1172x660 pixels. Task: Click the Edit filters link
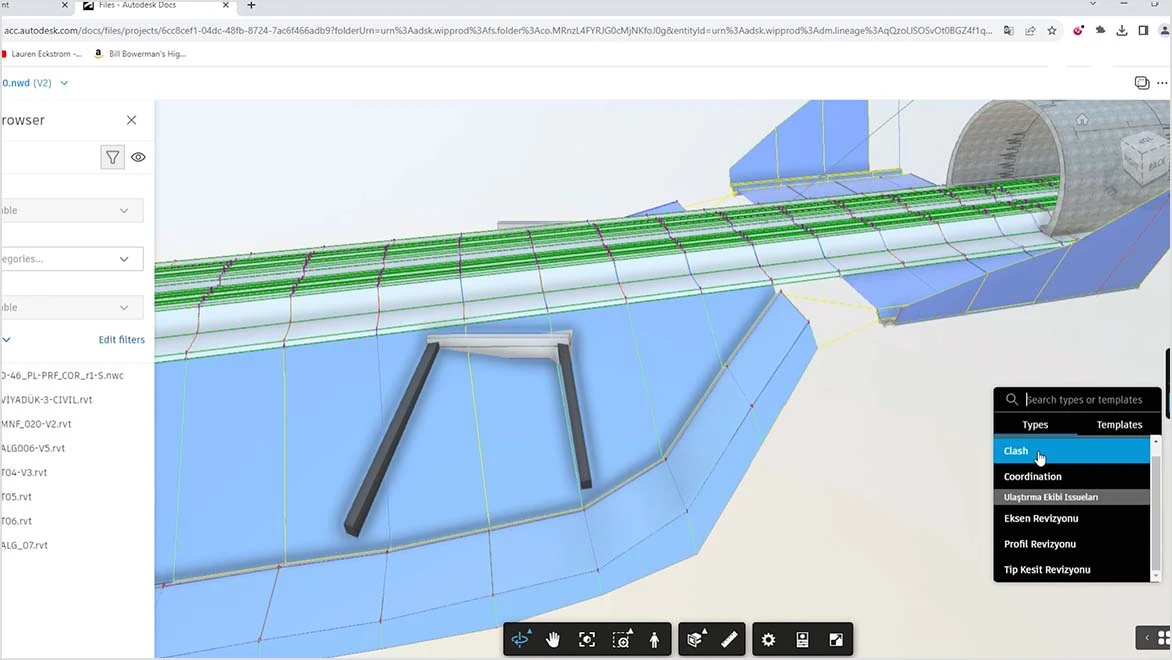(121, 339)
